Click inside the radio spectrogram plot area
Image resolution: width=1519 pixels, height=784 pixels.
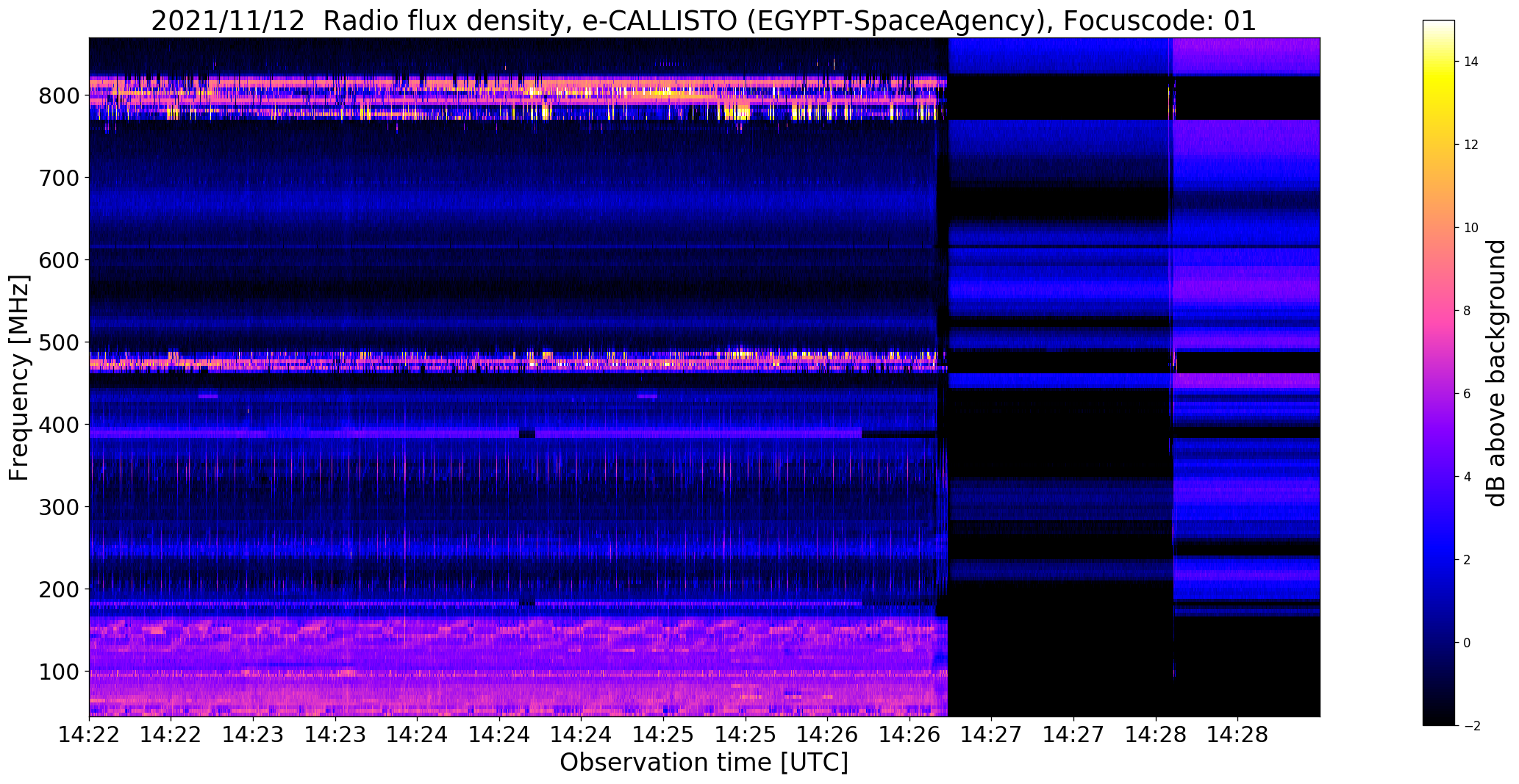(704, 377)
